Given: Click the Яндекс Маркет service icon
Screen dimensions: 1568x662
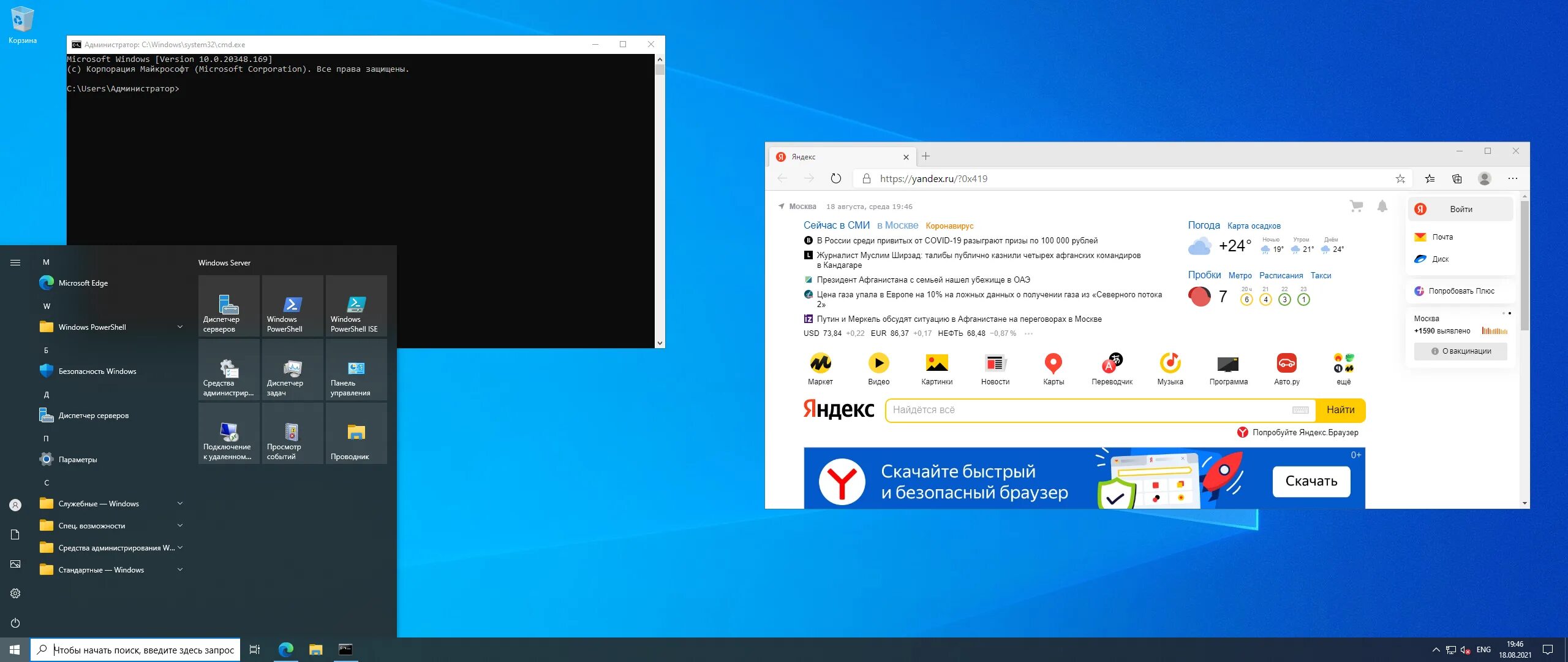Looking at the screenshot, I should coord(820,364).
